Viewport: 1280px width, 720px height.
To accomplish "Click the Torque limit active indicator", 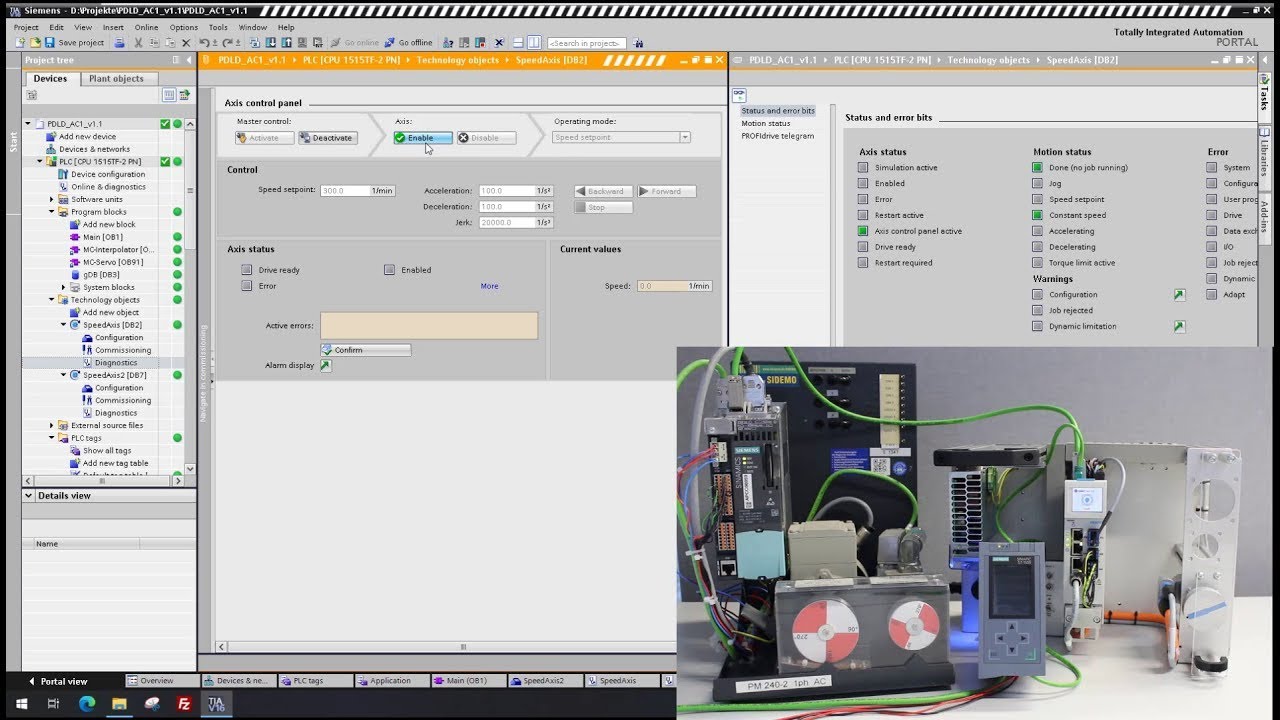I will pyautogui.click(x=1037, y=263).
